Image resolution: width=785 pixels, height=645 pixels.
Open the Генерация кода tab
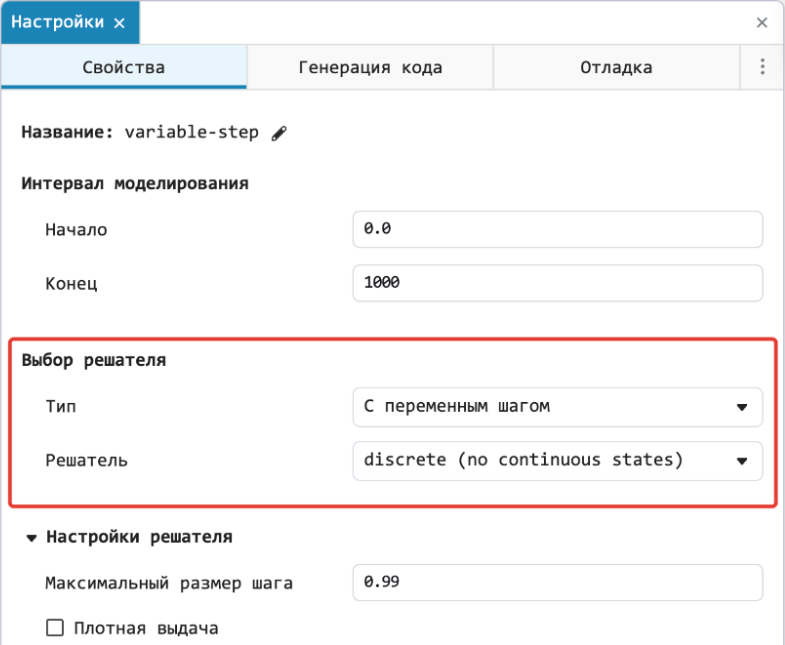point(370,67)
